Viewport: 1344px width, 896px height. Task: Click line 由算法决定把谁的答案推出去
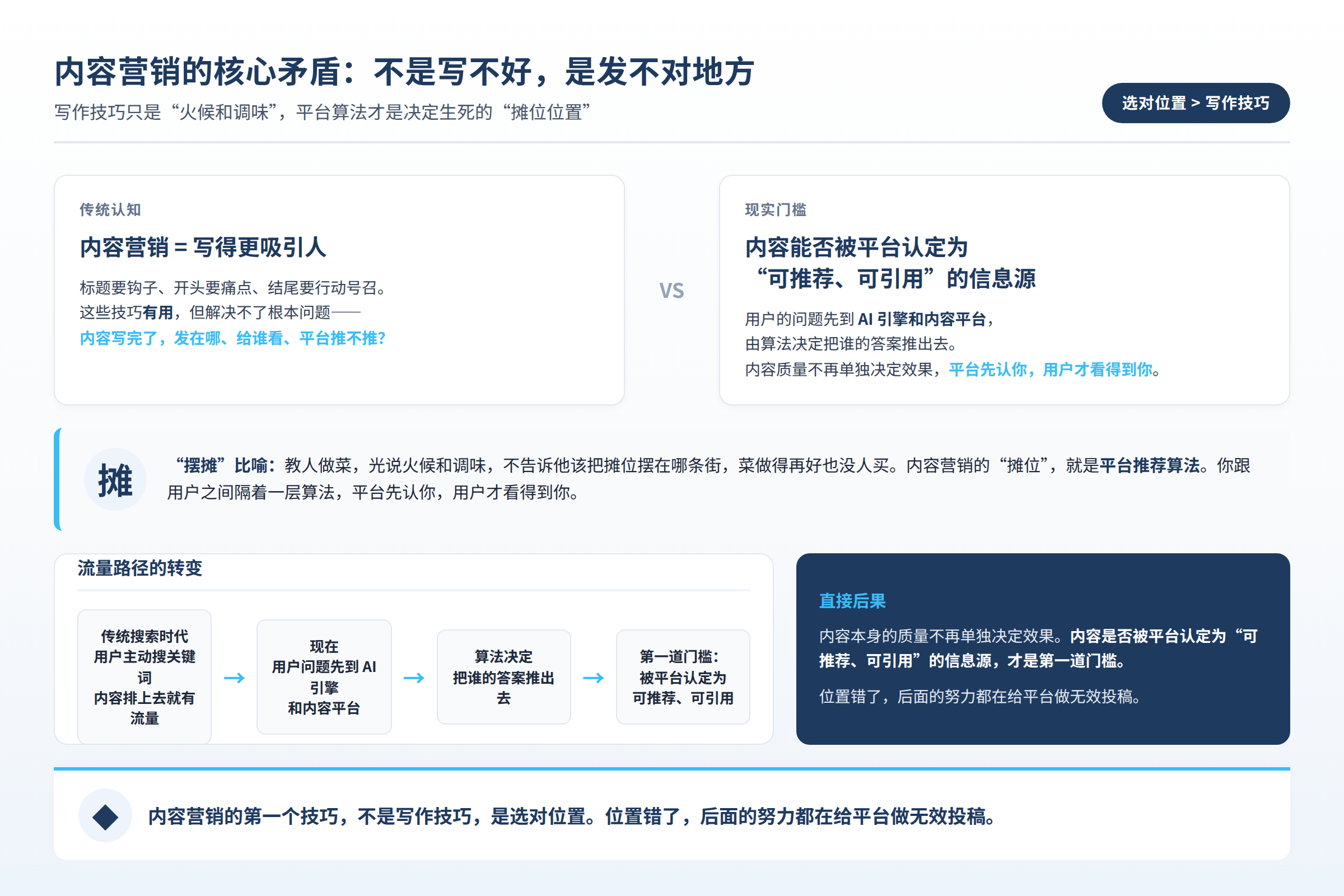tap(851, 344)
